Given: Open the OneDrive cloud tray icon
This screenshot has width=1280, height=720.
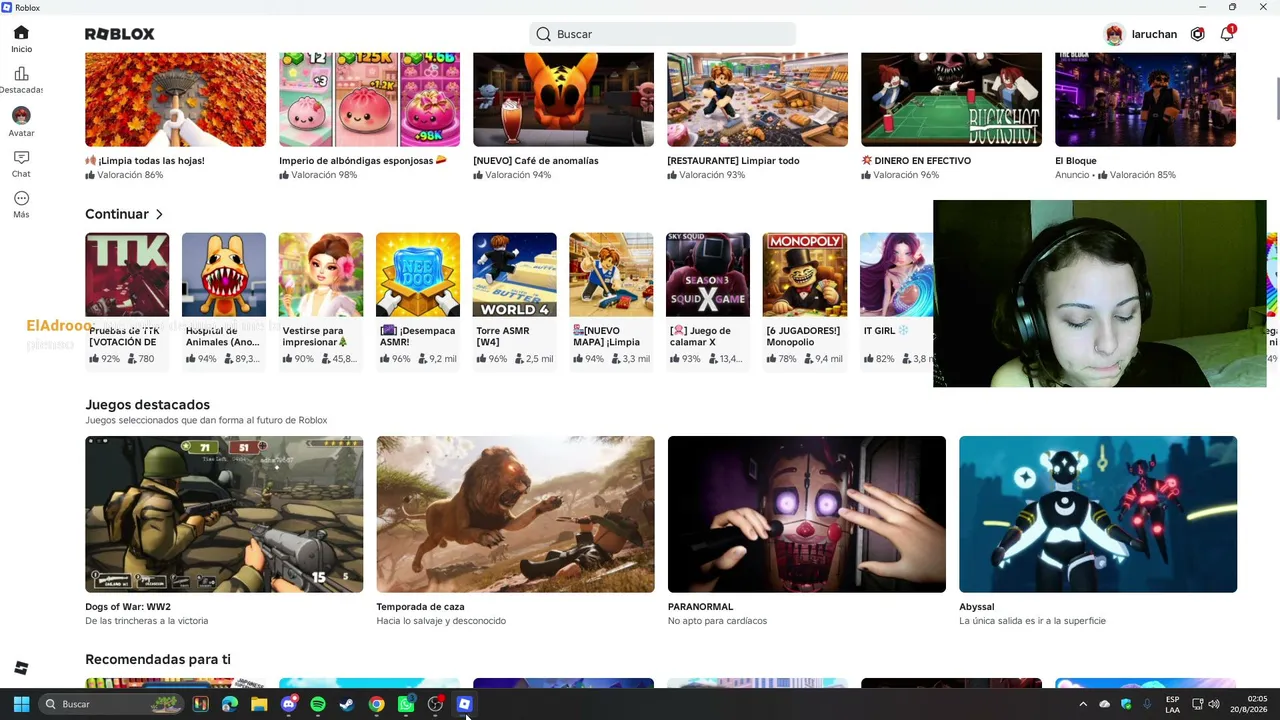Looking at the screenshot, I should [x=1105, y=704].
